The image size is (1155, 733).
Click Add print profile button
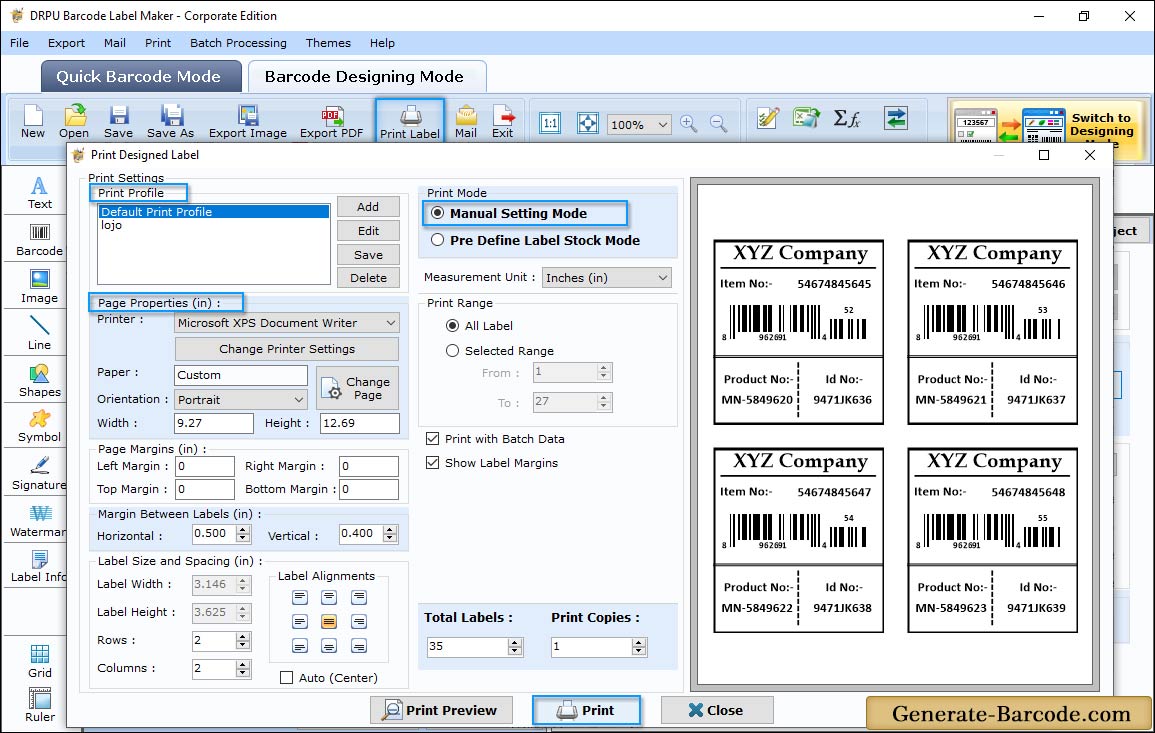click(368, 207)
